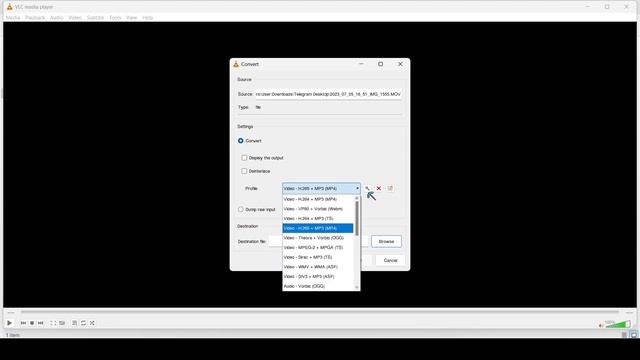Open the Subtitle menu
The height and width of the screenshot is (360, 640).
point(95,18)
